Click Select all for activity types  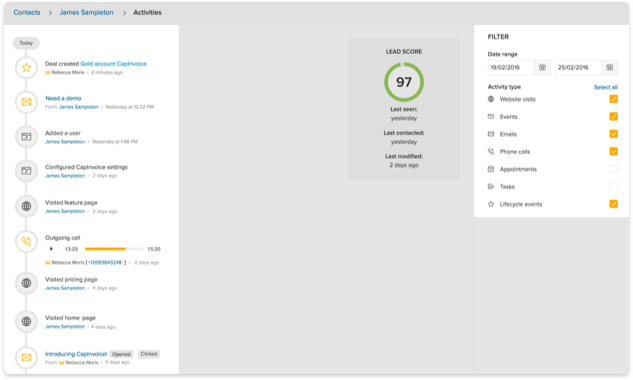606,87
